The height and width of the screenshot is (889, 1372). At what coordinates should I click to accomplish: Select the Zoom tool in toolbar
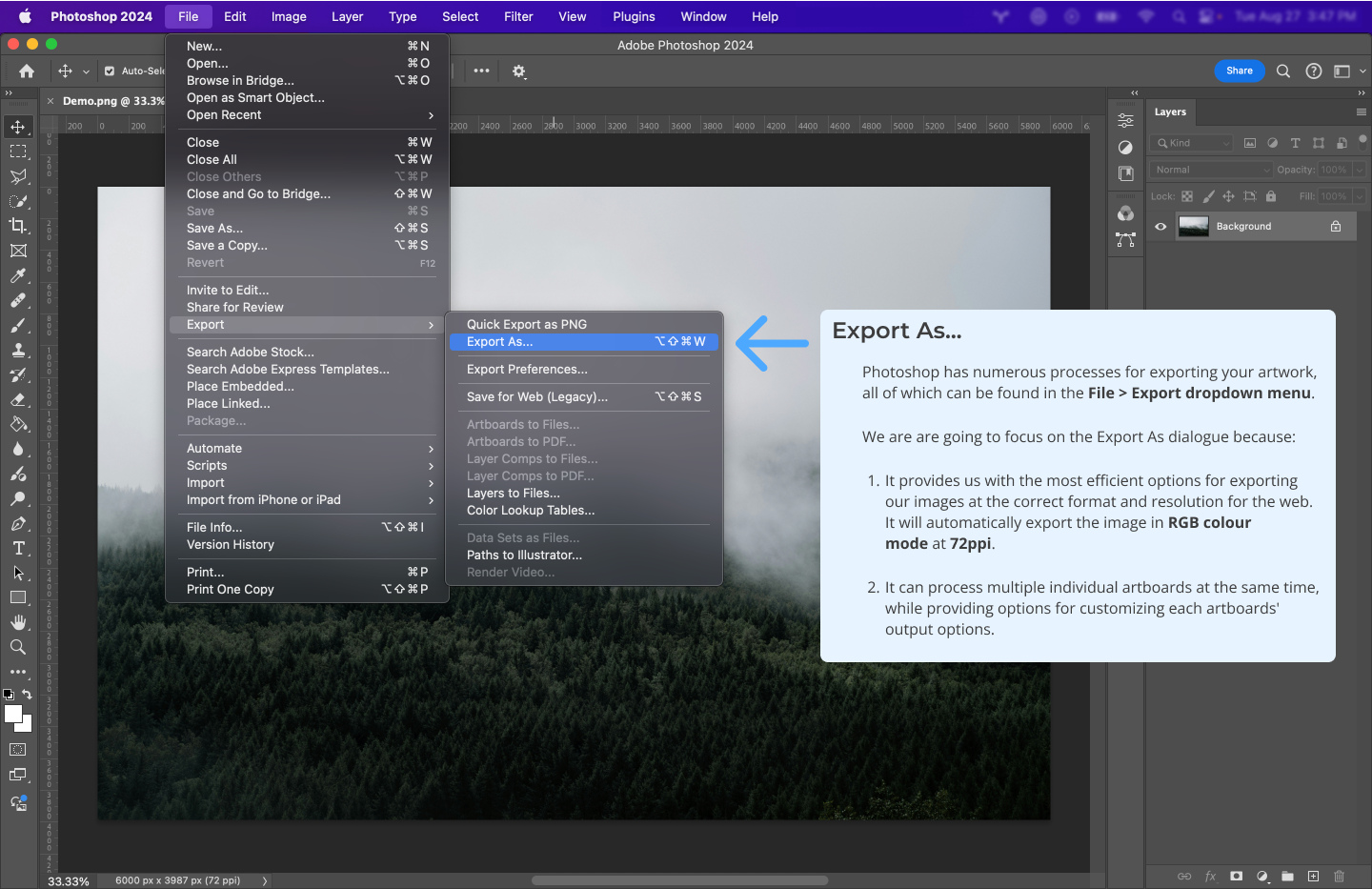pos(18,647)
